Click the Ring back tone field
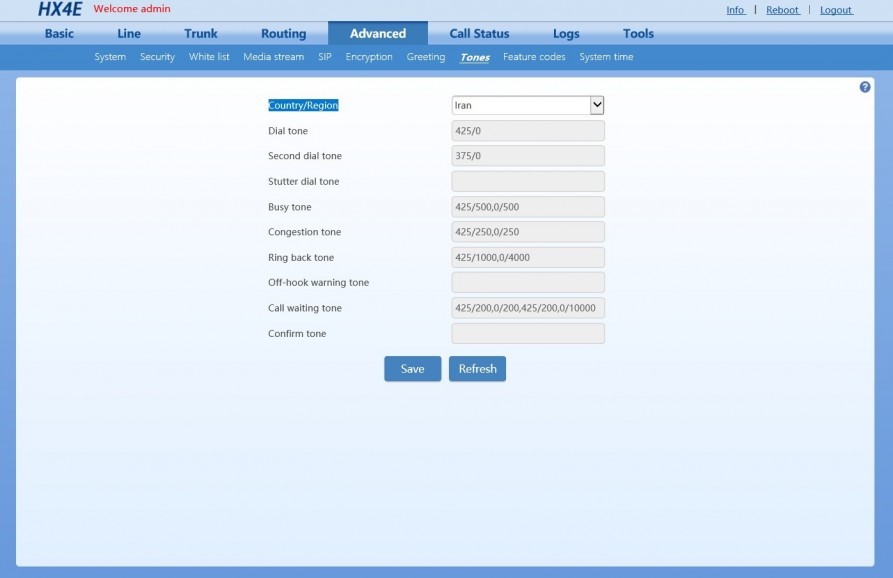This screenshot has height=578, width=893. pyautogui.click(x=527, y=257)
